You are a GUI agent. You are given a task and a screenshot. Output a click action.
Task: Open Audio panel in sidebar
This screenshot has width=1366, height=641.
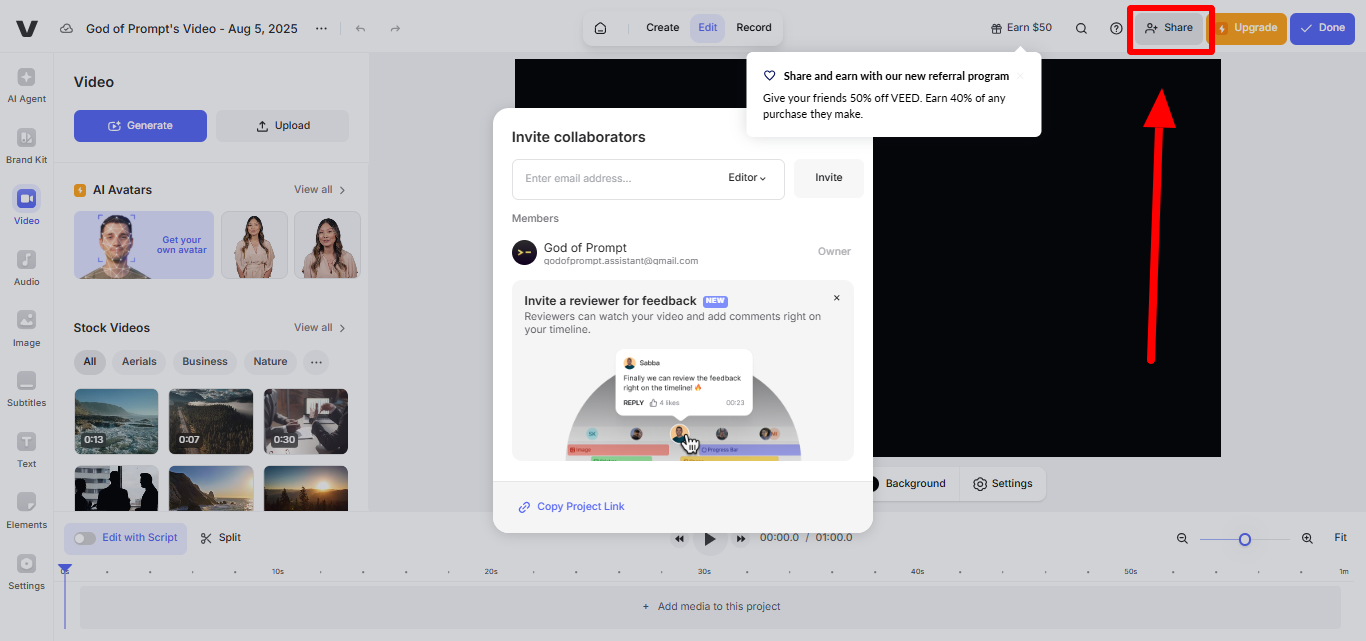(x=27, y=268)
